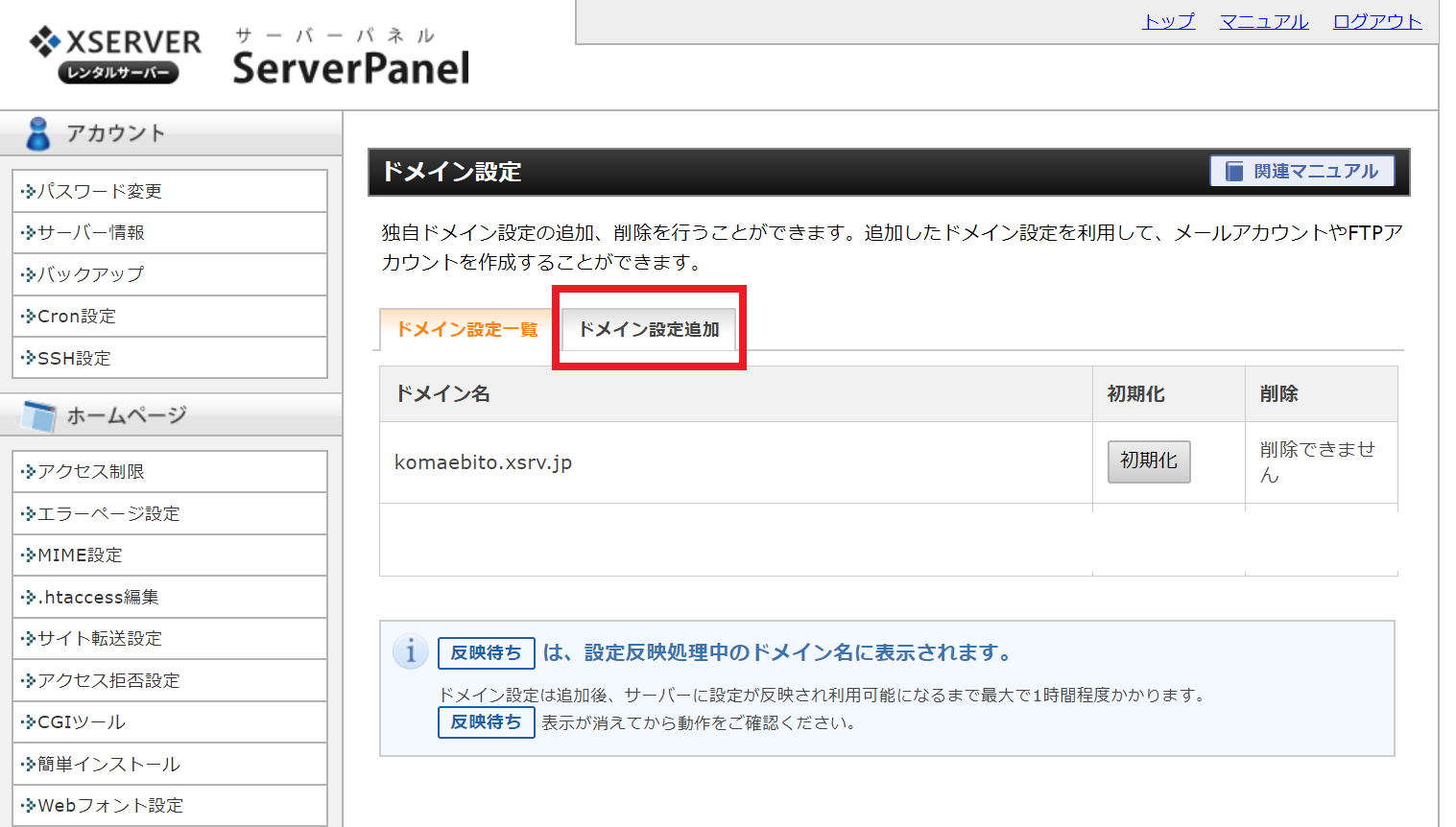Open the .htaccess編集 menu item
1456x827 pixels.
click(x=98, y=597)
